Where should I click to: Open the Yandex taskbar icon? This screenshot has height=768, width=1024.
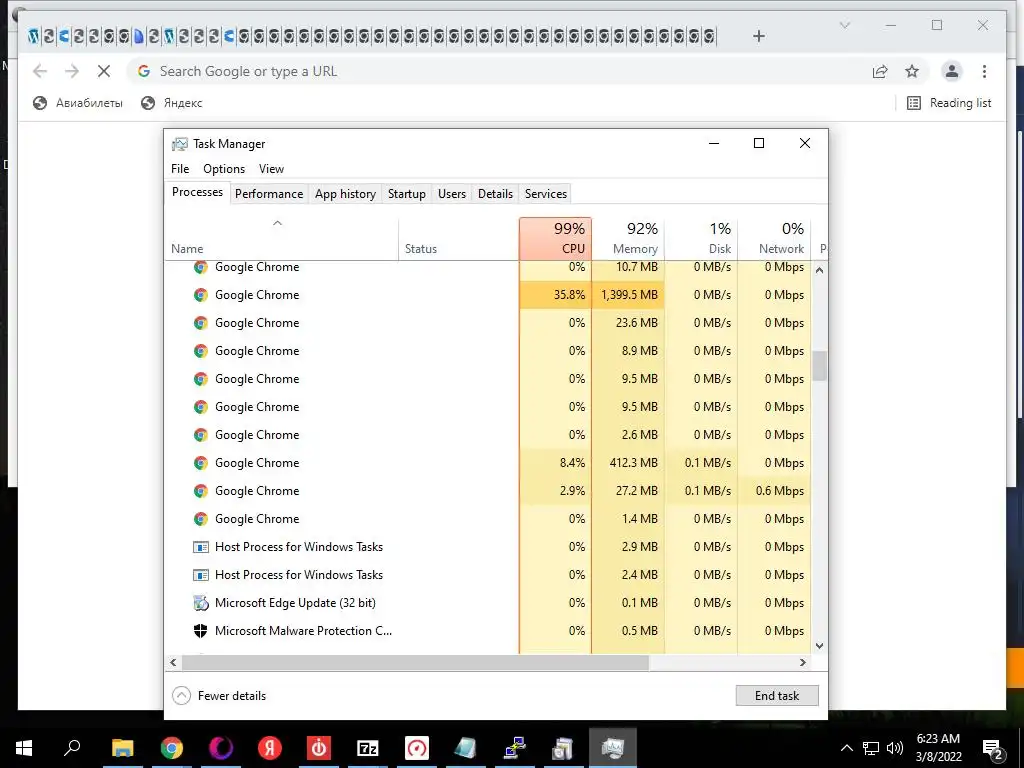(x=269, y=748)
